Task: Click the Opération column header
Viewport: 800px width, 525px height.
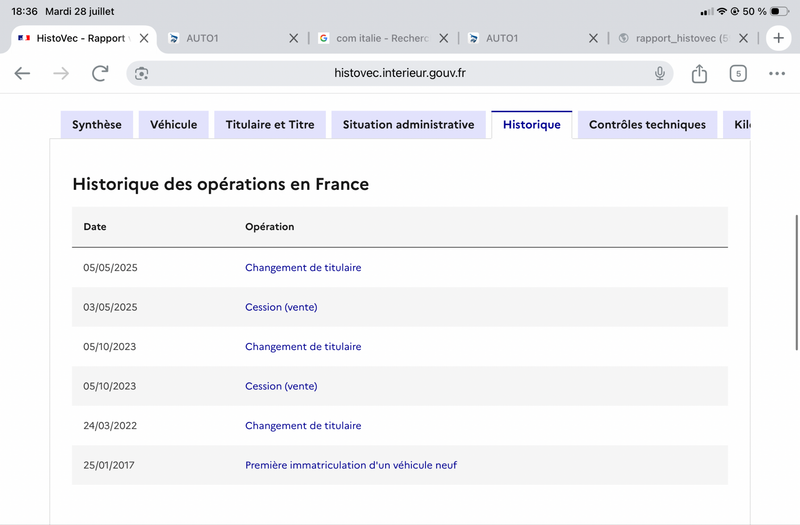Action: (x=269, y=227)
